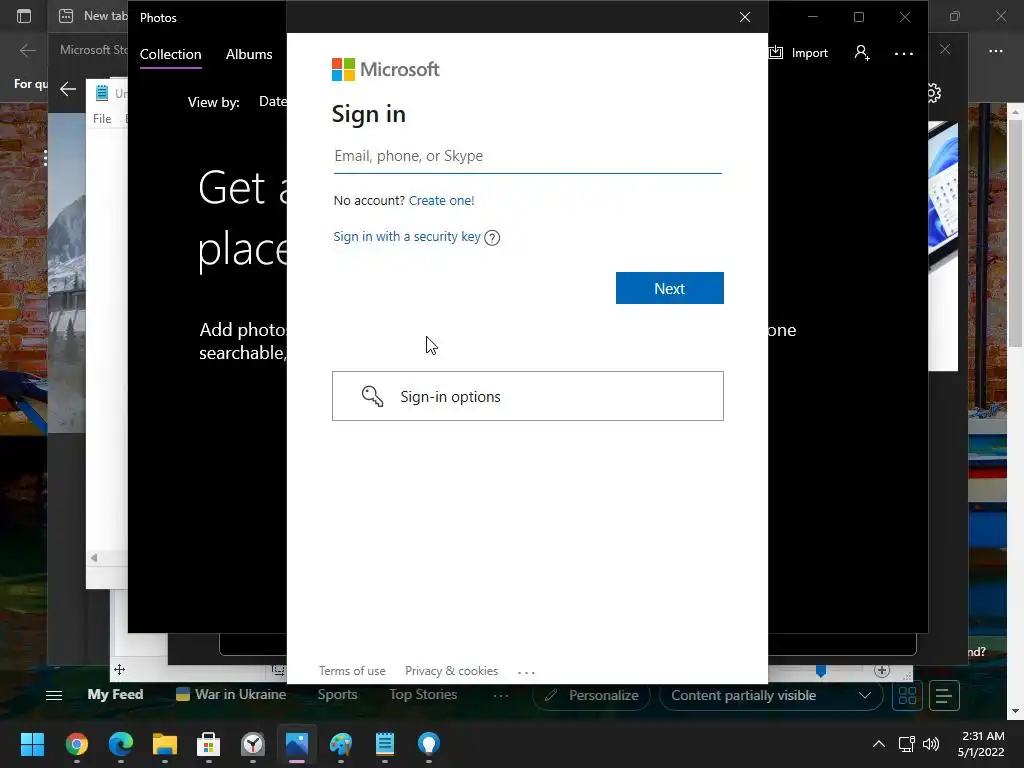Close the sign-in dialog

coord(744,17)
